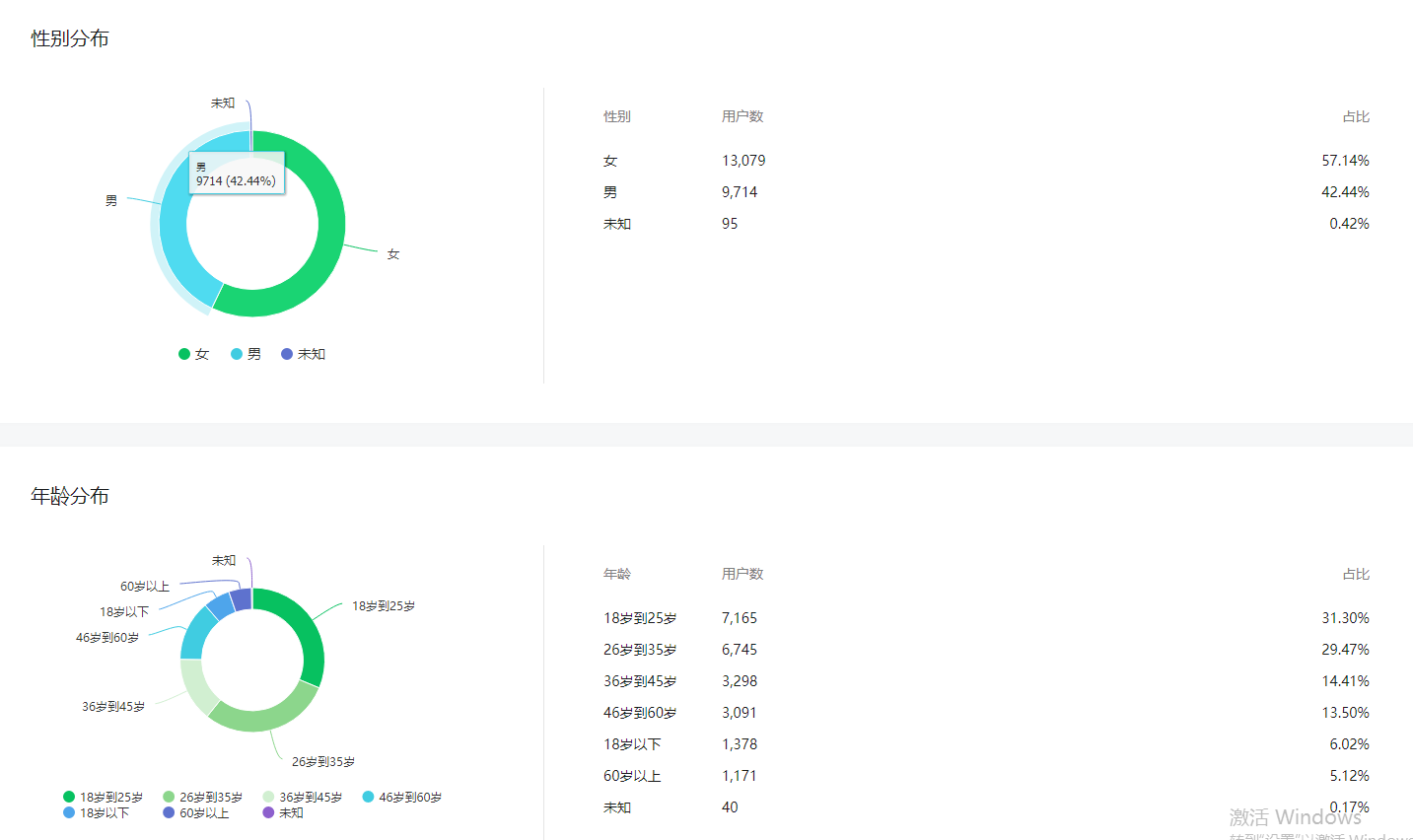The width and height of the screenshot is (1413, 840).
Task: Toggle the purple 未知 legend dot under gender chart
Action: pos(287,354)
